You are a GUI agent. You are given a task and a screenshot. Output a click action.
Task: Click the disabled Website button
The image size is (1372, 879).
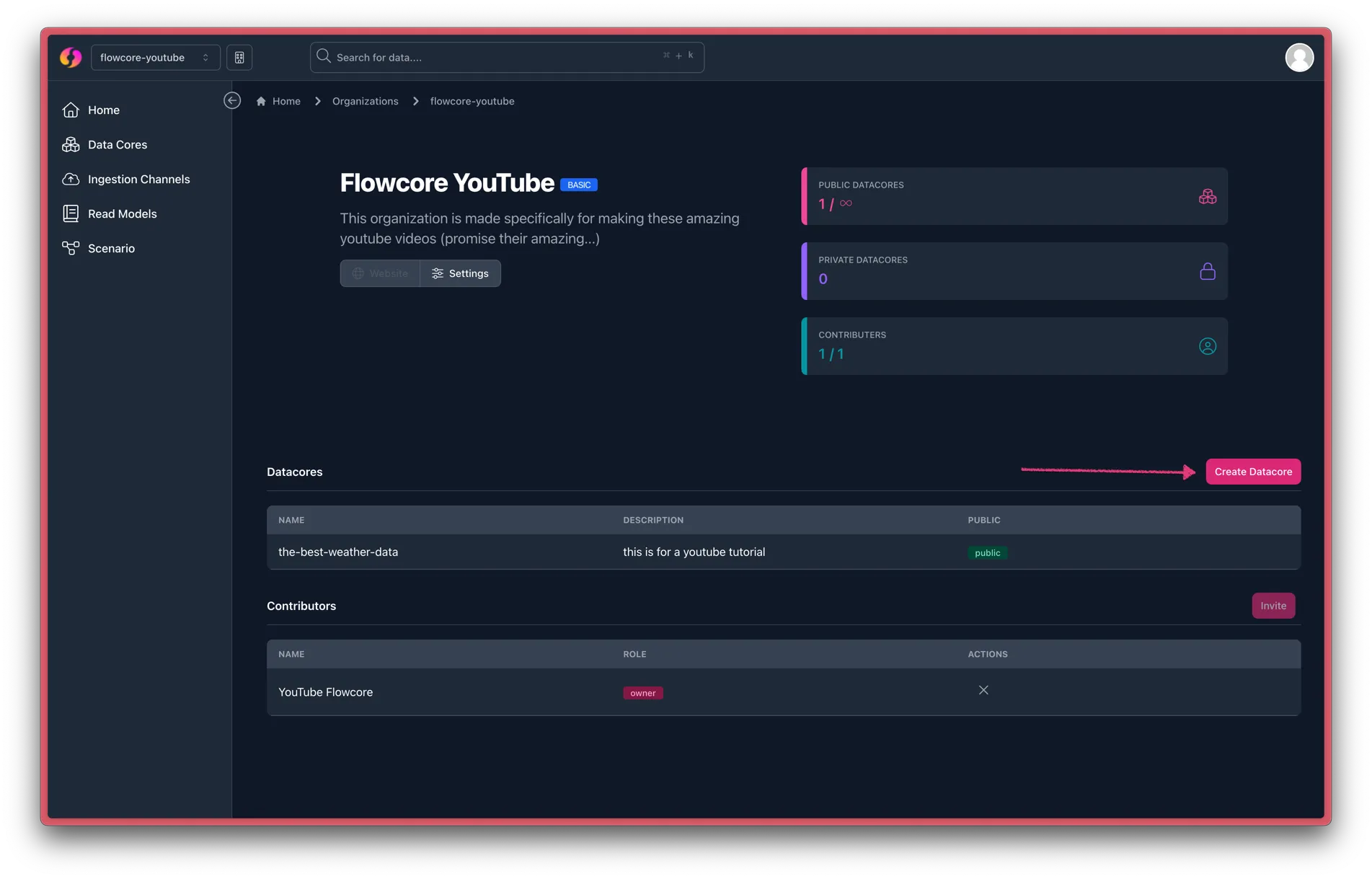(x=380, y=273)
